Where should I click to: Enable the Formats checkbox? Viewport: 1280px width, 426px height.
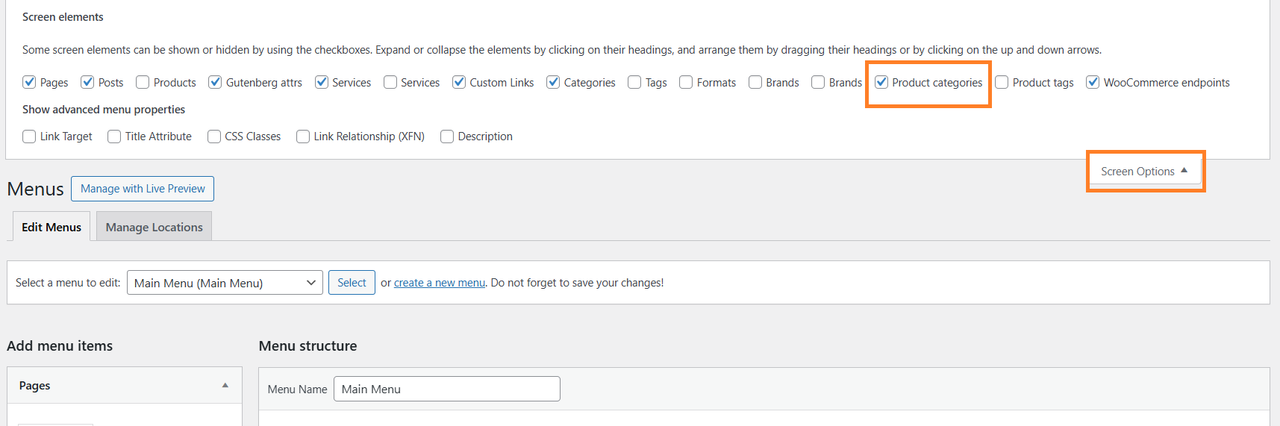coord(686,82)
